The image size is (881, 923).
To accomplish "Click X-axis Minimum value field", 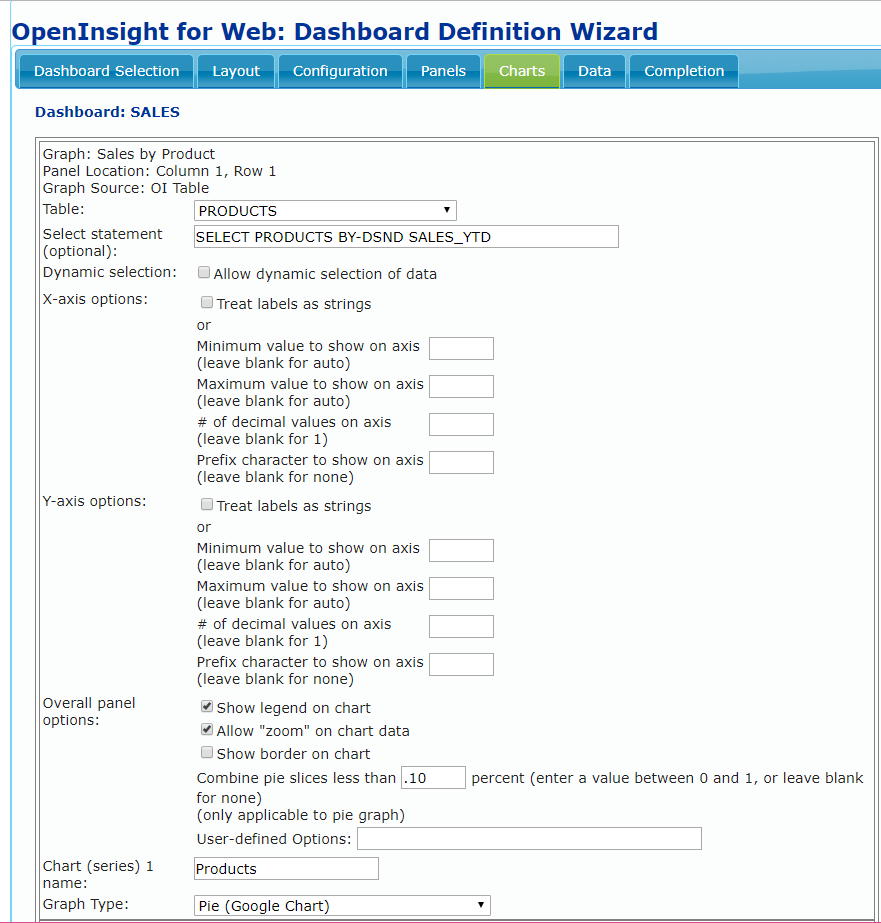I will coord(461,348).
